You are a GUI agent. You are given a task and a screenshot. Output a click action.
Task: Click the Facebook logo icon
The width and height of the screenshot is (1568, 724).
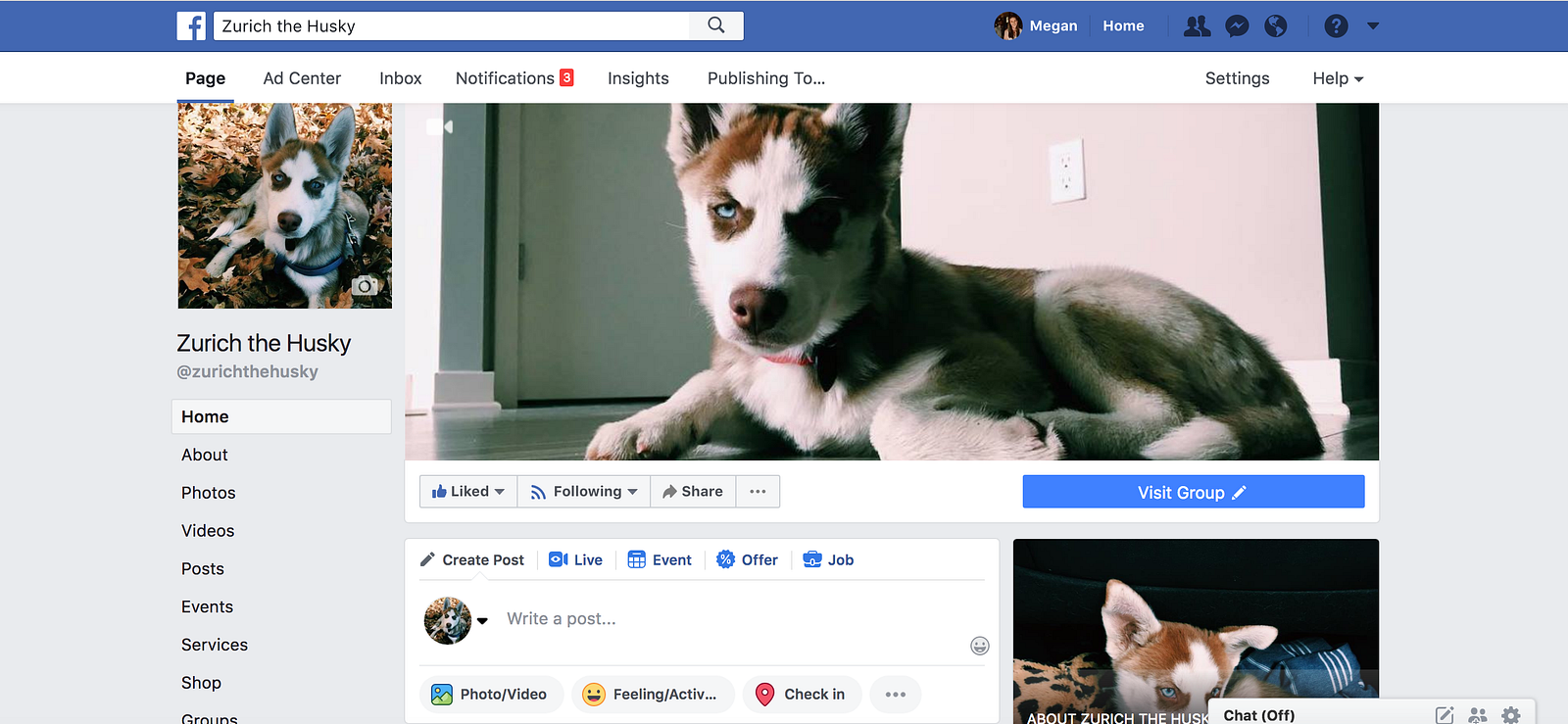point(191,26)
